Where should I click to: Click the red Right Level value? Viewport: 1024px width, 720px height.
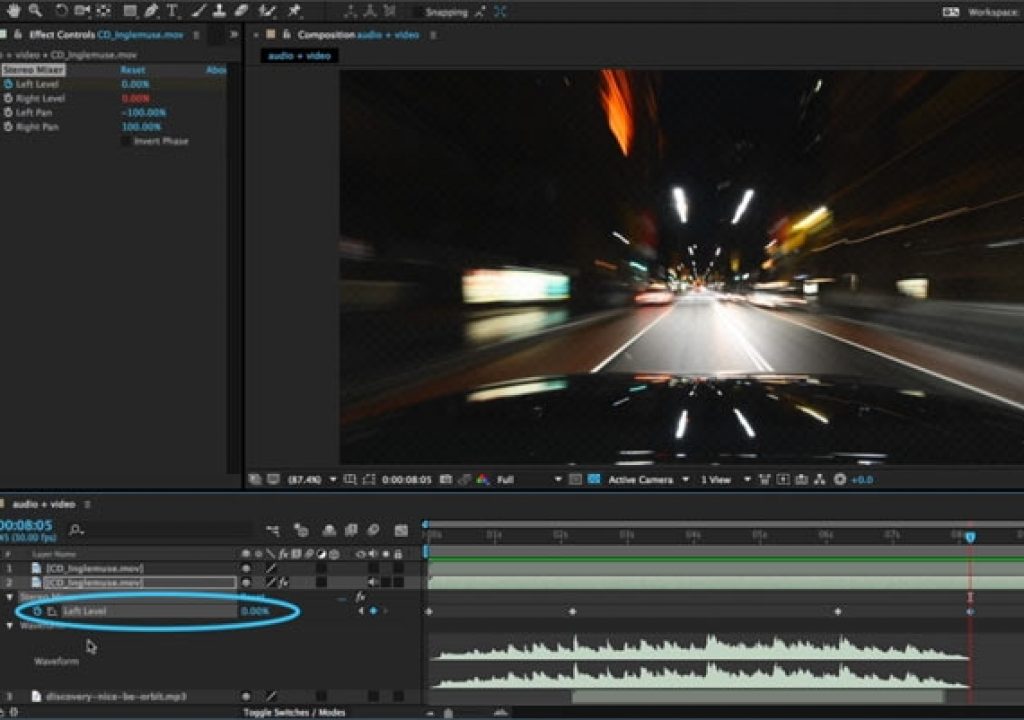135,99
